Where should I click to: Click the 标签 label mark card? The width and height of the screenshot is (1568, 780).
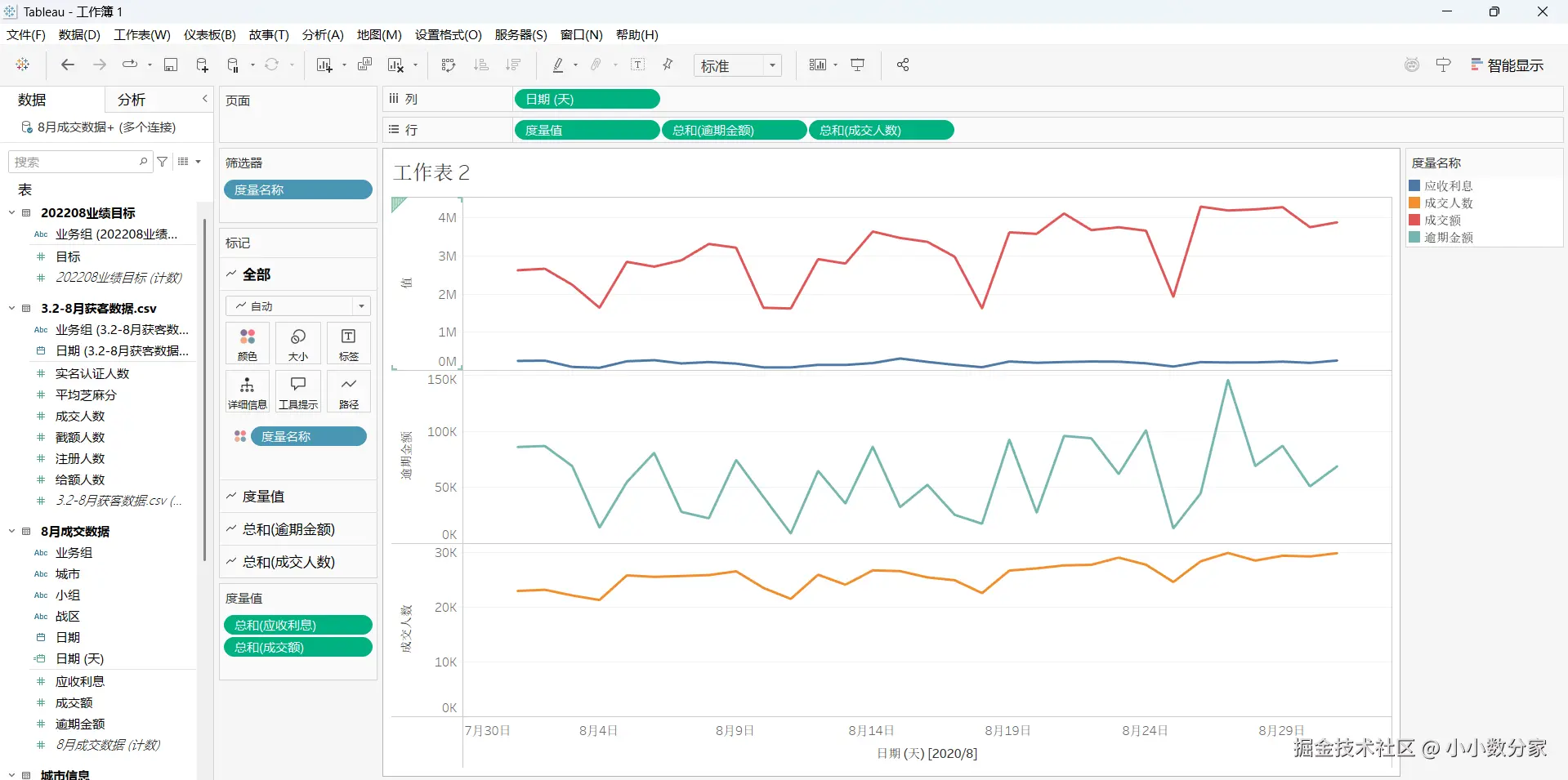point(349,343)
